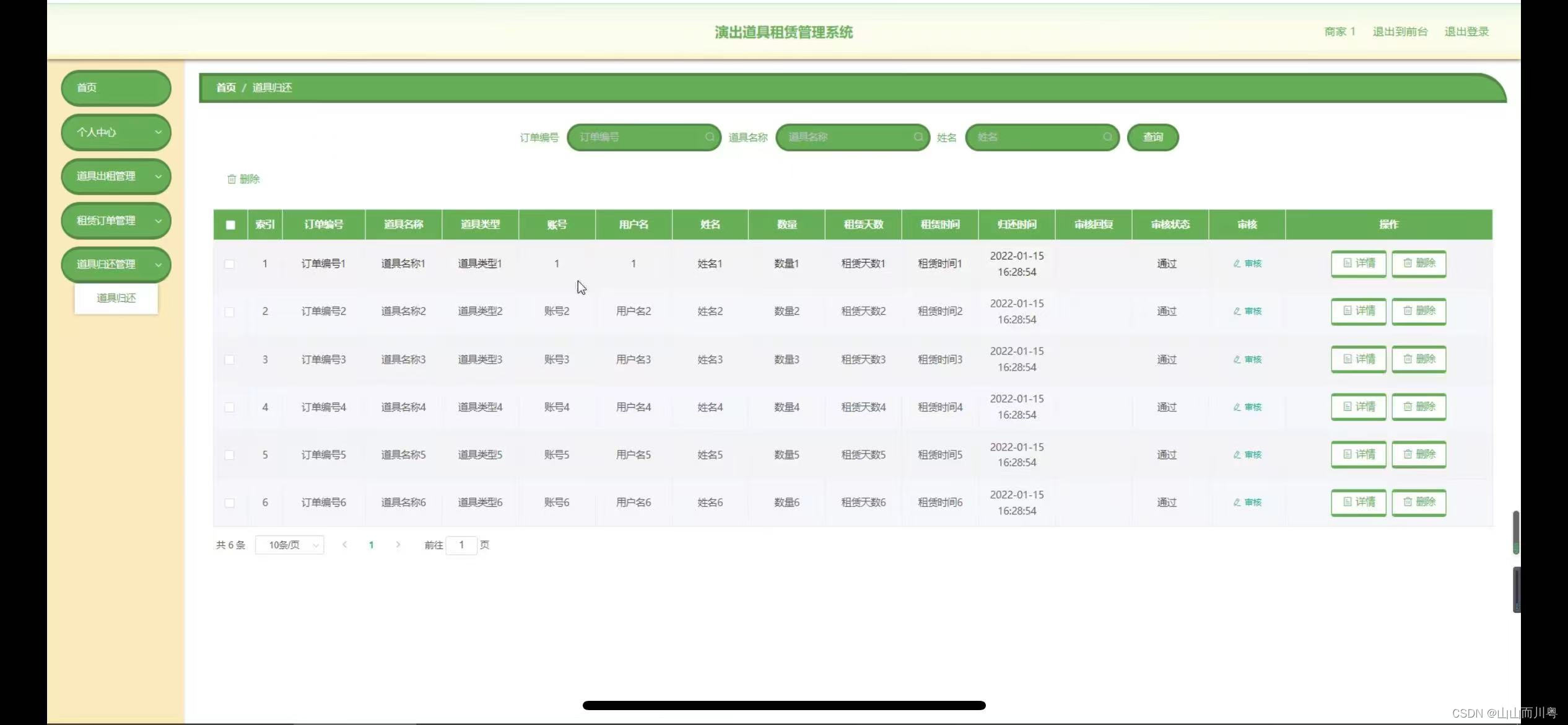Click the vertical scrollbar thumb
This screenshot has width=1568, height=725.
[1515, 532]
